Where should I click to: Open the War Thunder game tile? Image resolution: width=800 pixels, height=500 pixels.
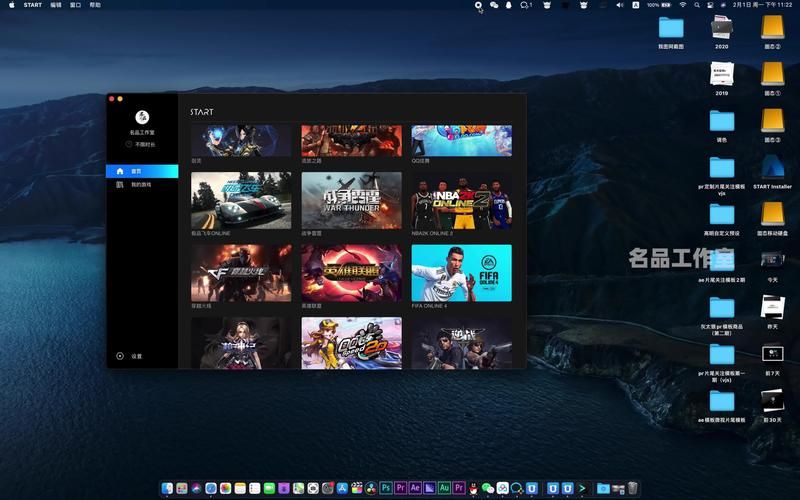351,200
